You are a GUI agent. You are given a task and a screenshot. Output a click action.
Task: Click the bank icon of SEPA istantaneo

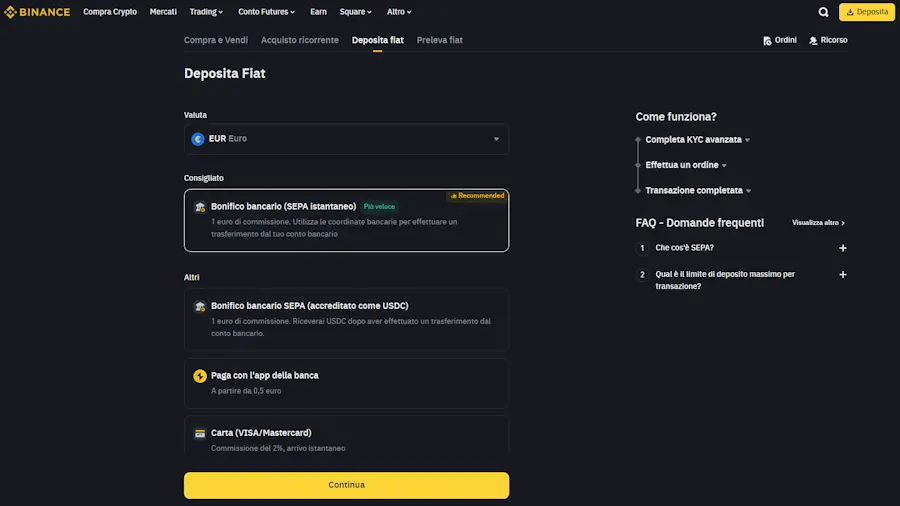pyautogui.click(x=200, y=207)
